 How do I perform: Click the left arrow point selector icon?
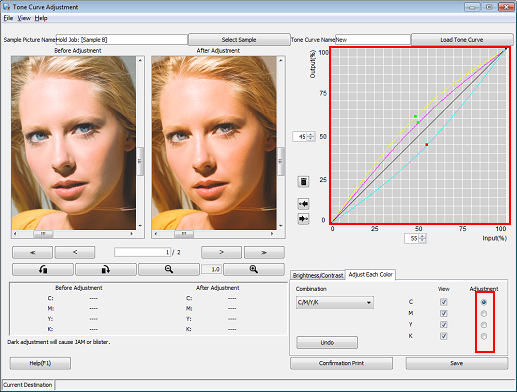(x=303, y=204)
